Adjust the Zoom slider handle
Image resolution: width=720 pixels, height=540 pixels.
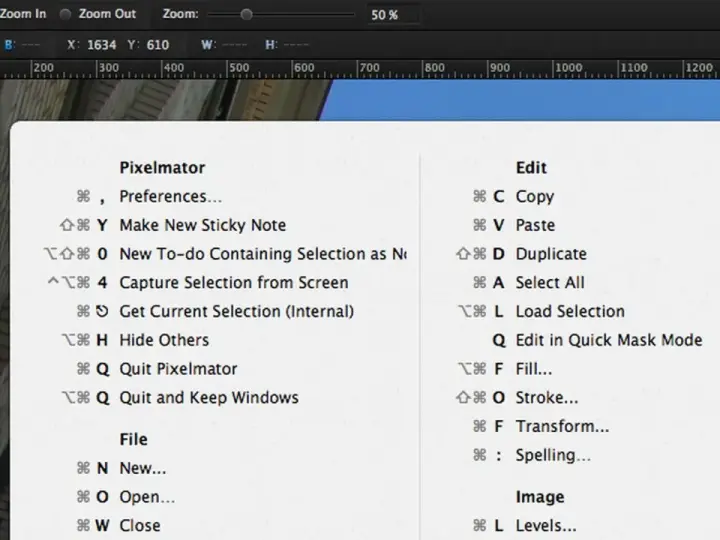click(x=247, y=15)
